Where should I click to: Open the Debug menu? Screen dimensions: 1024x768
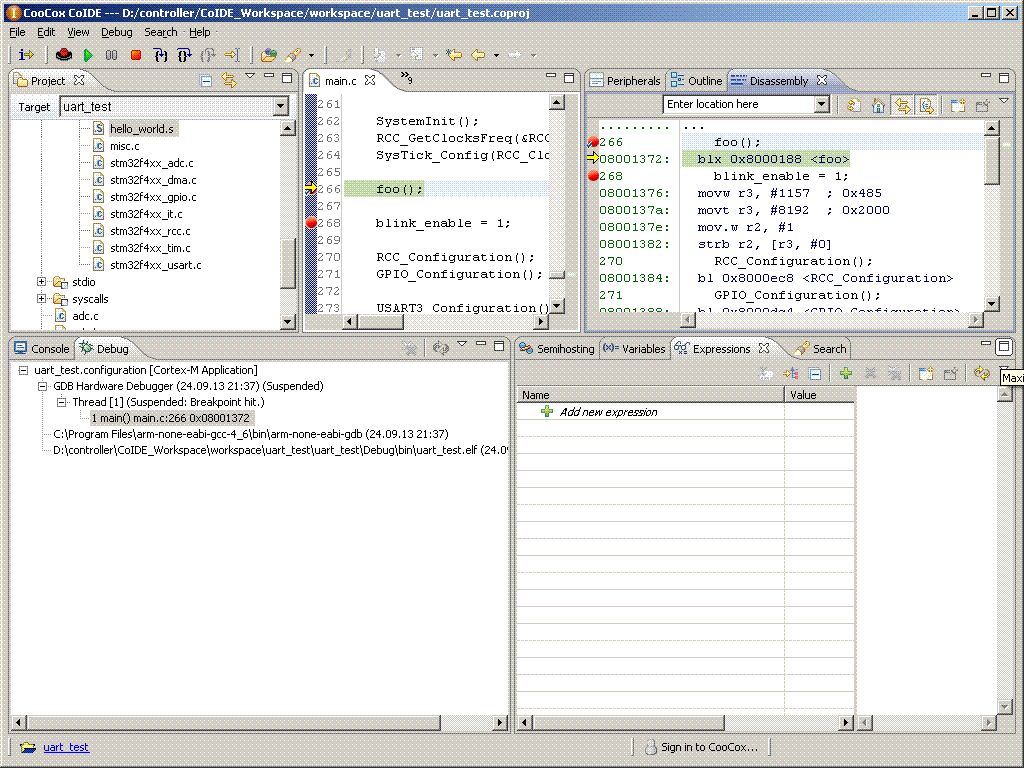point(116,32)
